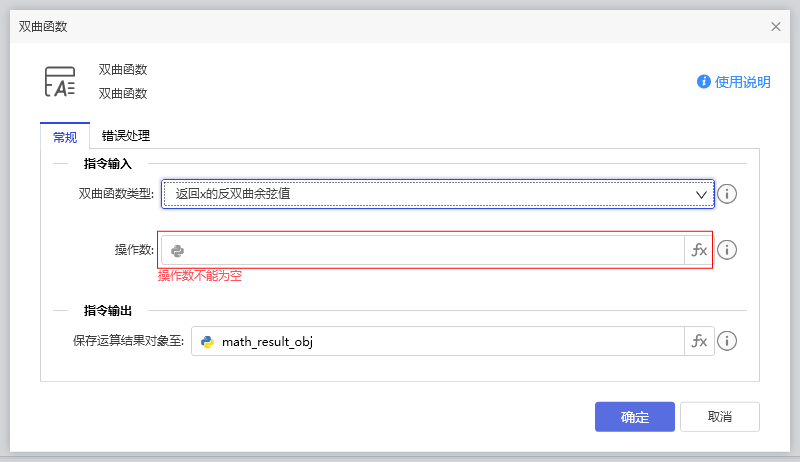Click info icon beside 保存运算结果对象至 field

[728, 341]
